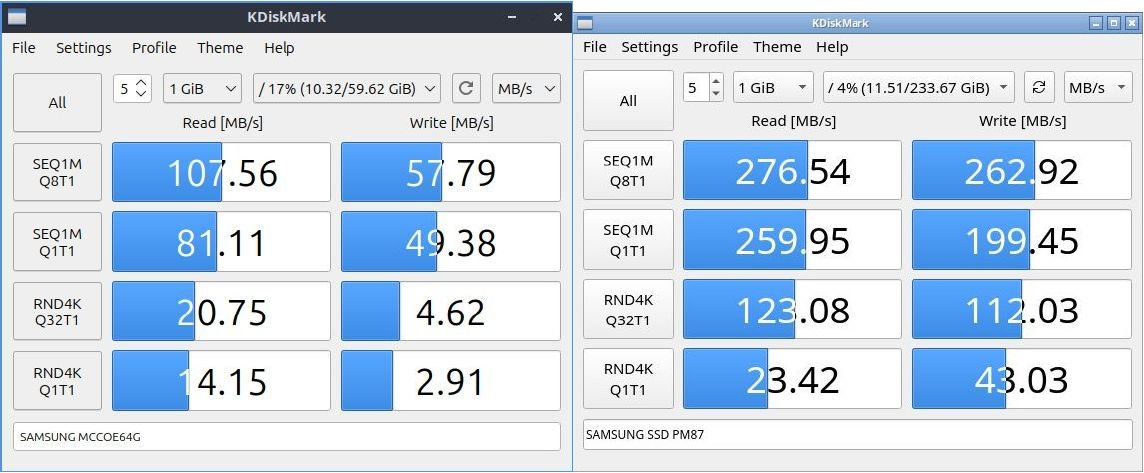The height and width of the screenshot is (473, 1144).
Task: Open Profile menu in right window
Action: [x=716, y=47]
